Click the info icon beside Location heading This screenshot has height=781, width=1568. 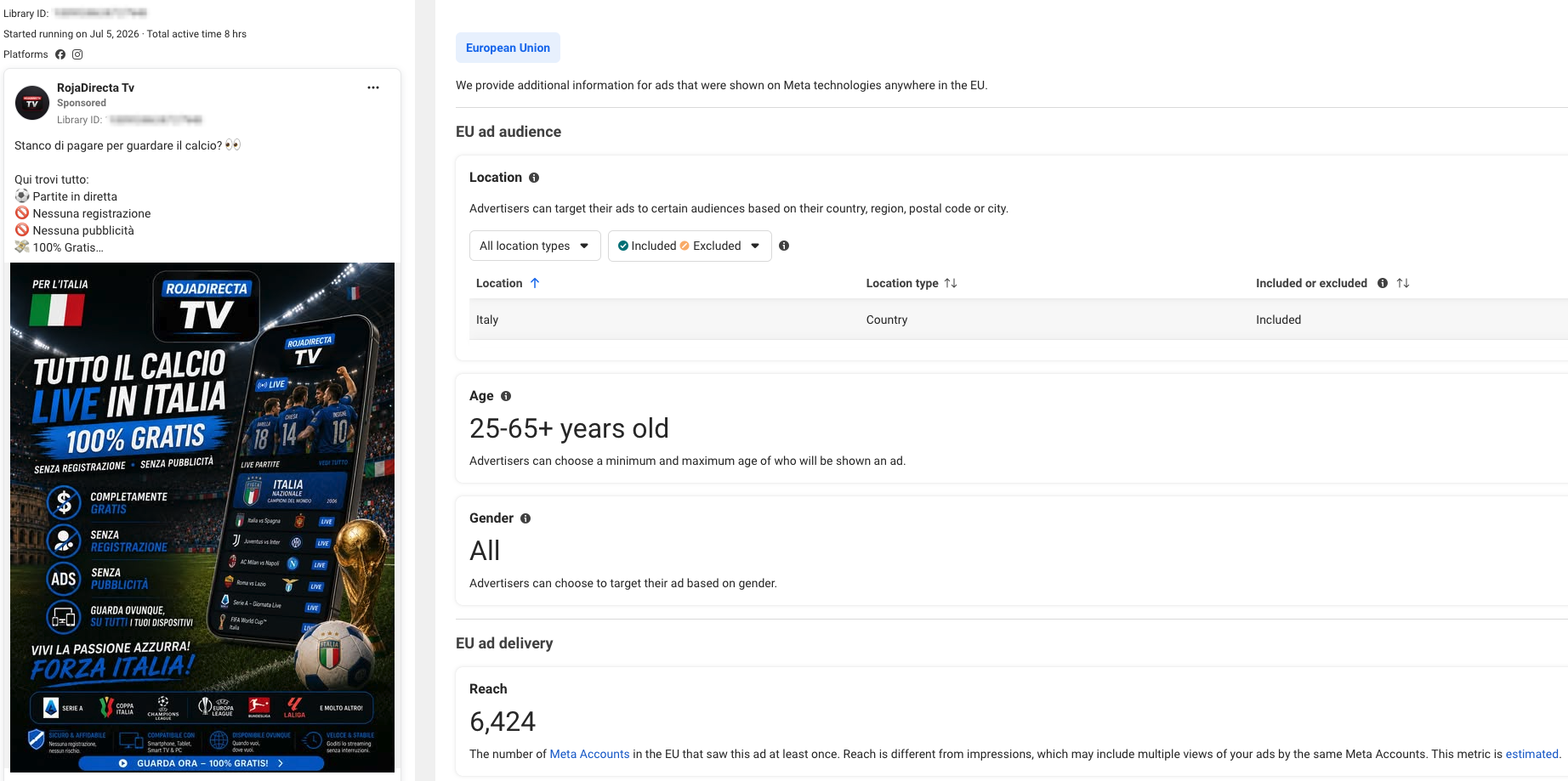point(534,178)
